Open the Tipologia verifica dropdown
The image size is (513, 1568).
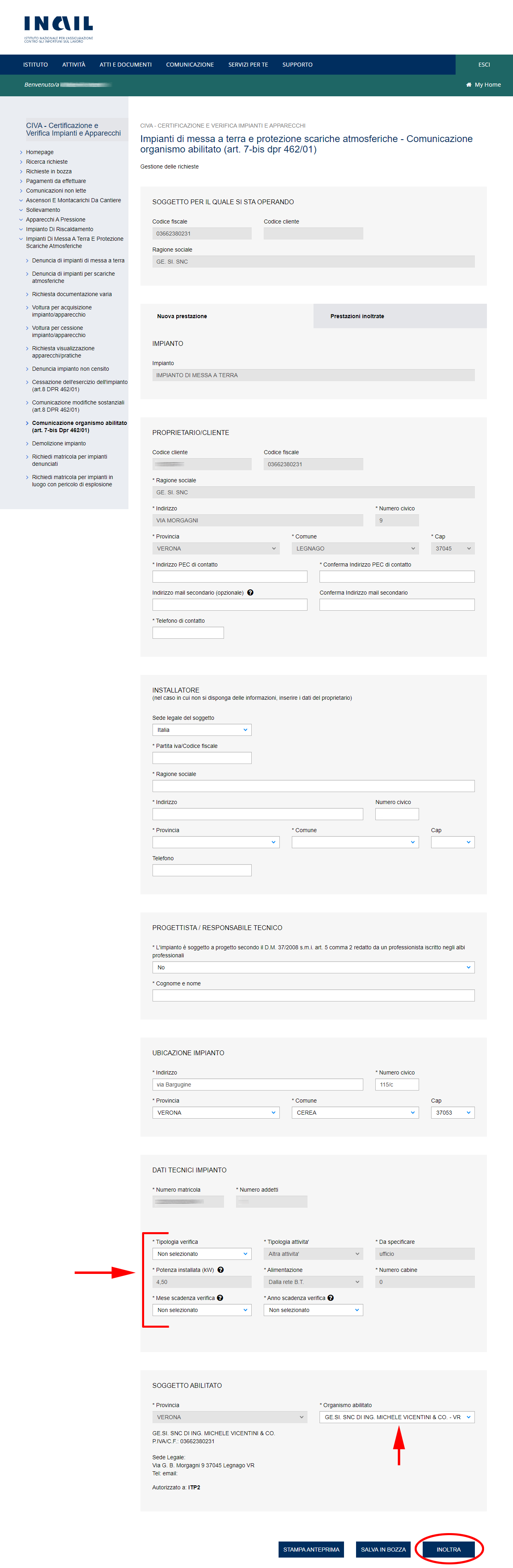(x=202, y=1254)
